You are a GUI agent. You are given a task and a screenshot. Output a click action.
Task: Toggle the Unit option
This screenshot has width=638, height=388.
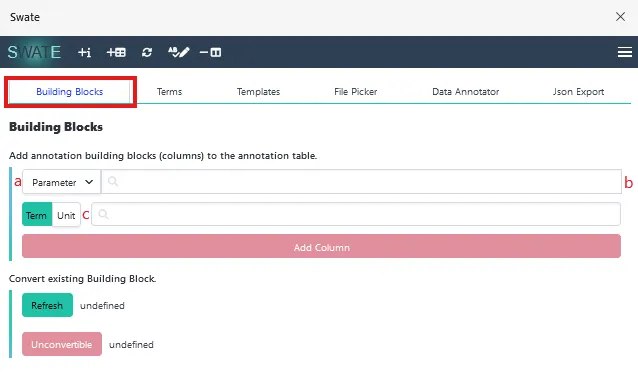pyautogui.click(x=66, y=214)
